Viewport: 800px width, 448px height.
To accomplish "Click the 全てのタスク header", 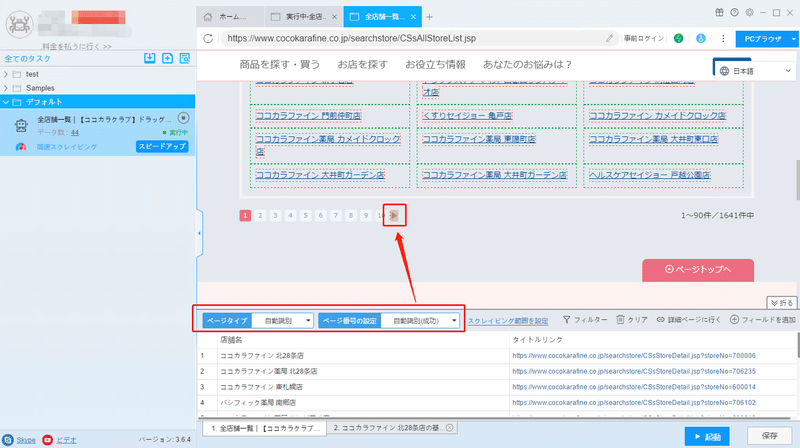I will [x=28, y=59].
